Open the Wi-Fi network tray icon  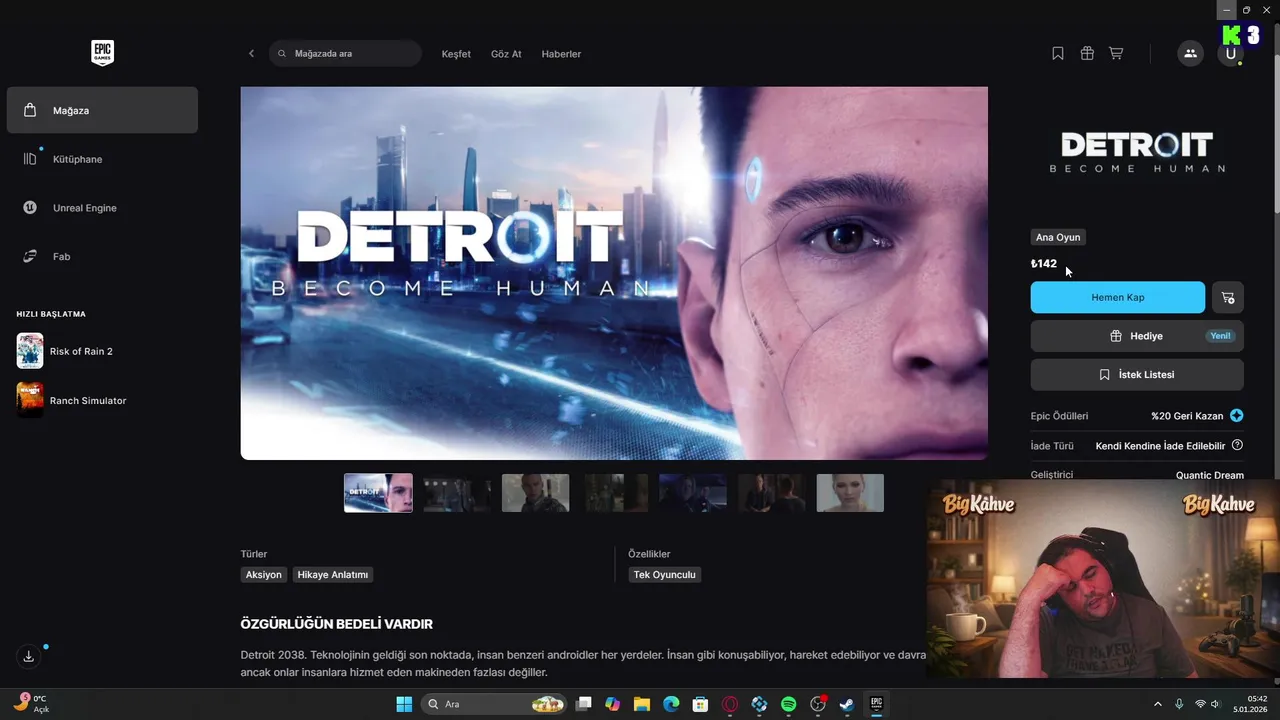(1200, 704)
